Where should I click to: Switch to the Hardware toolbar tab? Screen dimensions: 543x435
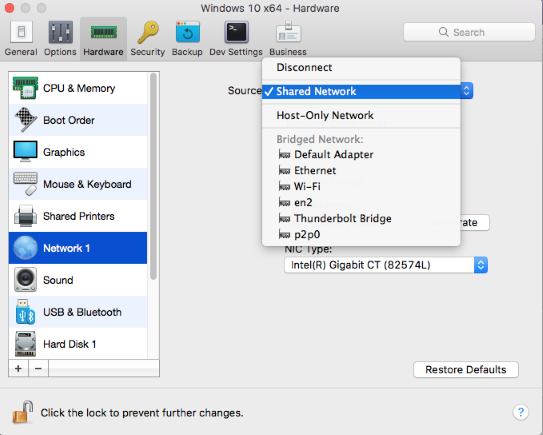pyautogui.click(x=103, y=39)
